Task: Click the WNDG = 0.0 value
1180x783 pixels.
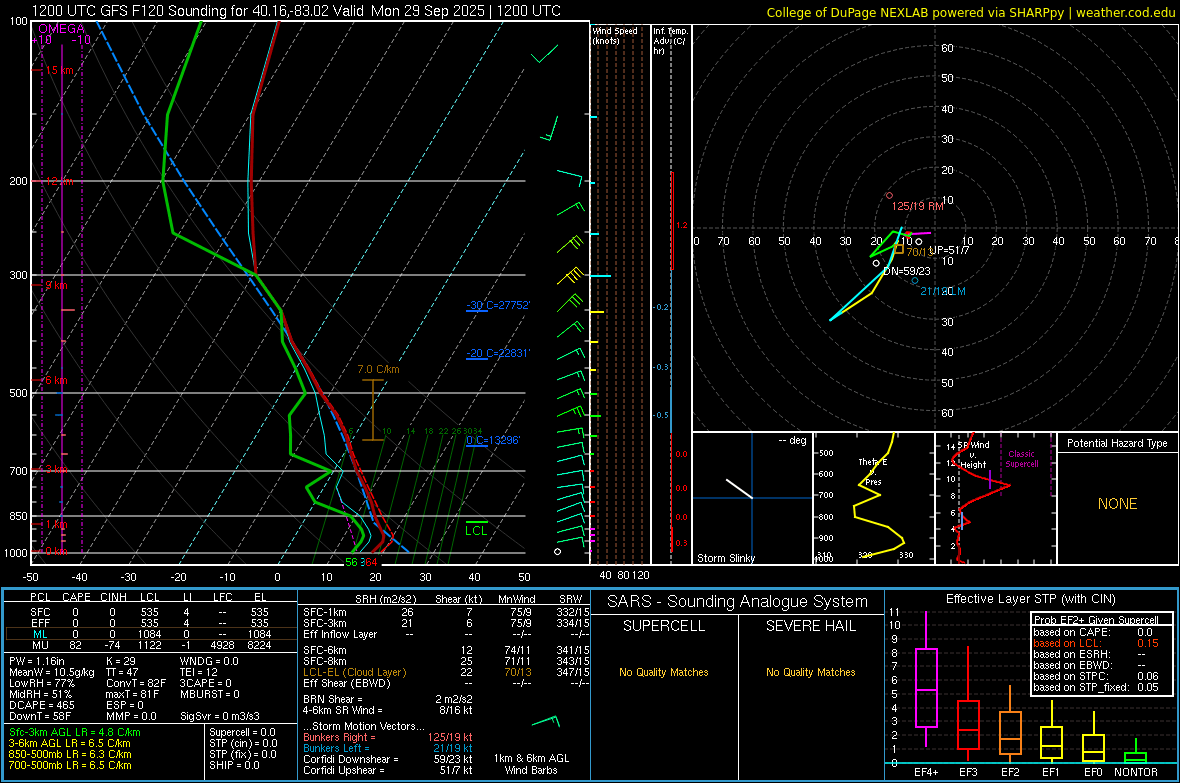Action: click(209, 661)
